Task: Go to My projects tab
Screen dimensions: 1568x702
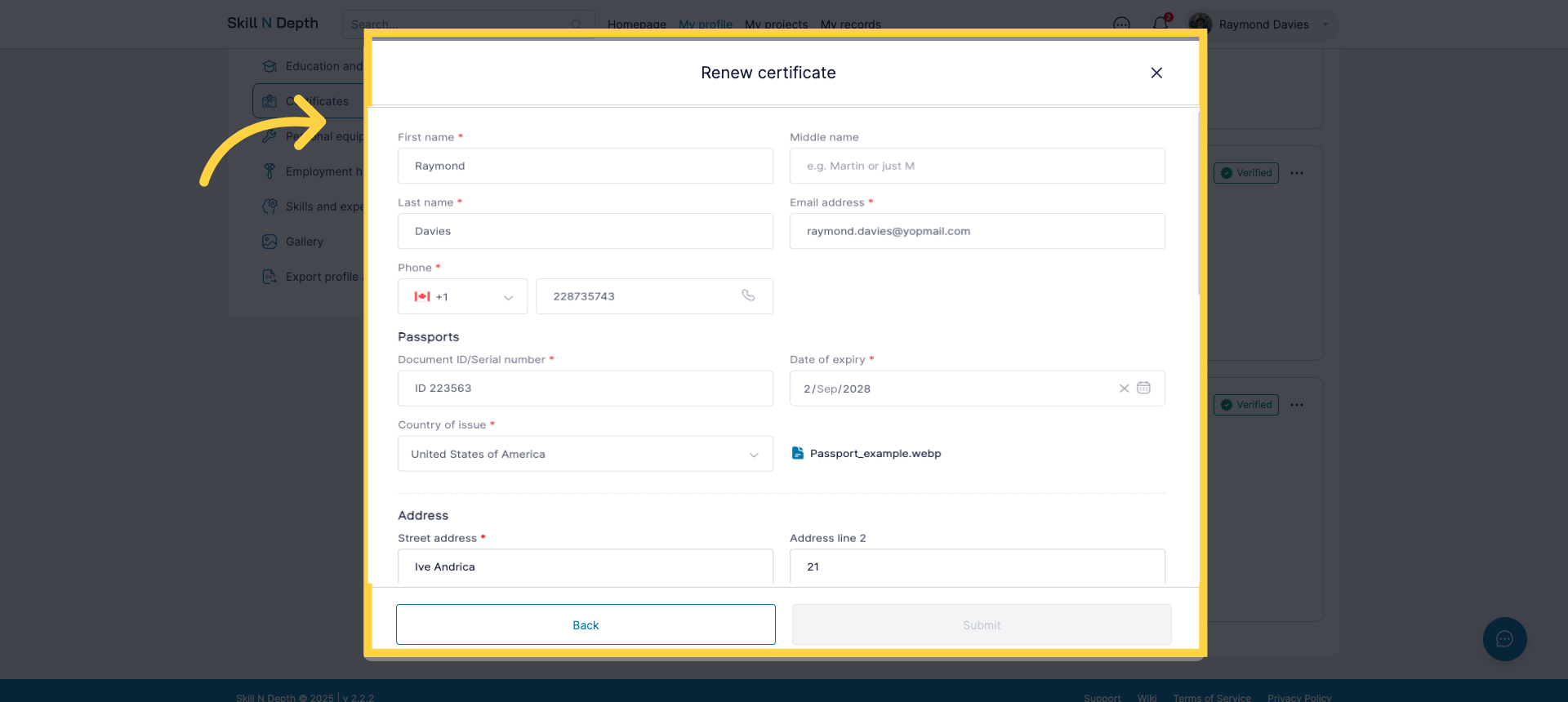Action: tap(776, 24)
